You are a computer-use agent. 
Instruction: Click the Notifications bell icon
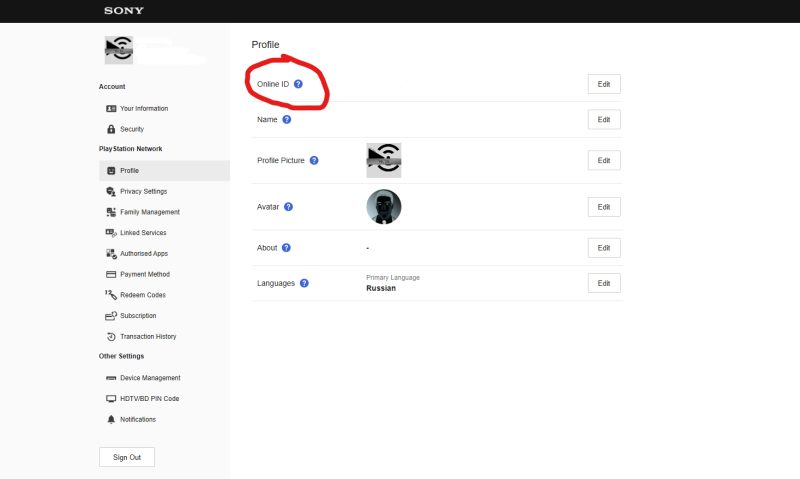click(111, 419)
